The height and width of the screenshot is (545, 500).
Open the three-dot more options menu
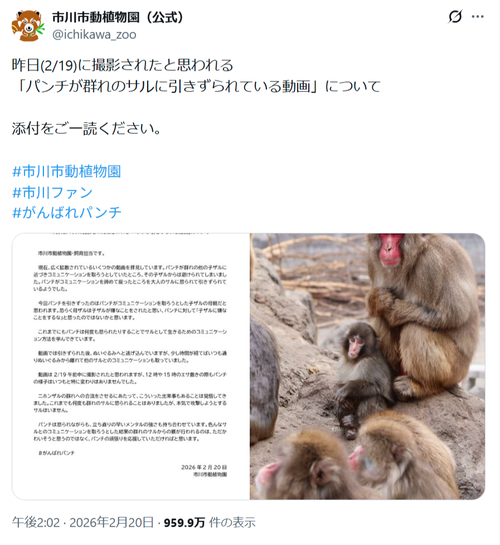pyautogui.click(x=478, y=16)
